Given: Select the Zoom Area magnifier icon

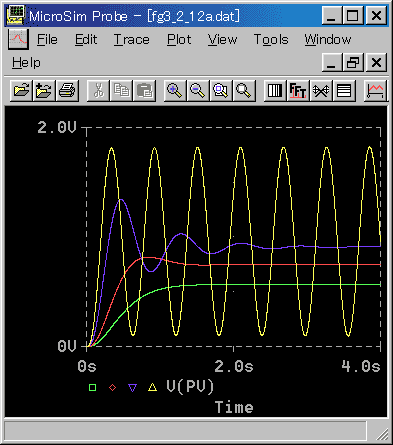Looking at the screenshot, I should click(x=221, y=90).
